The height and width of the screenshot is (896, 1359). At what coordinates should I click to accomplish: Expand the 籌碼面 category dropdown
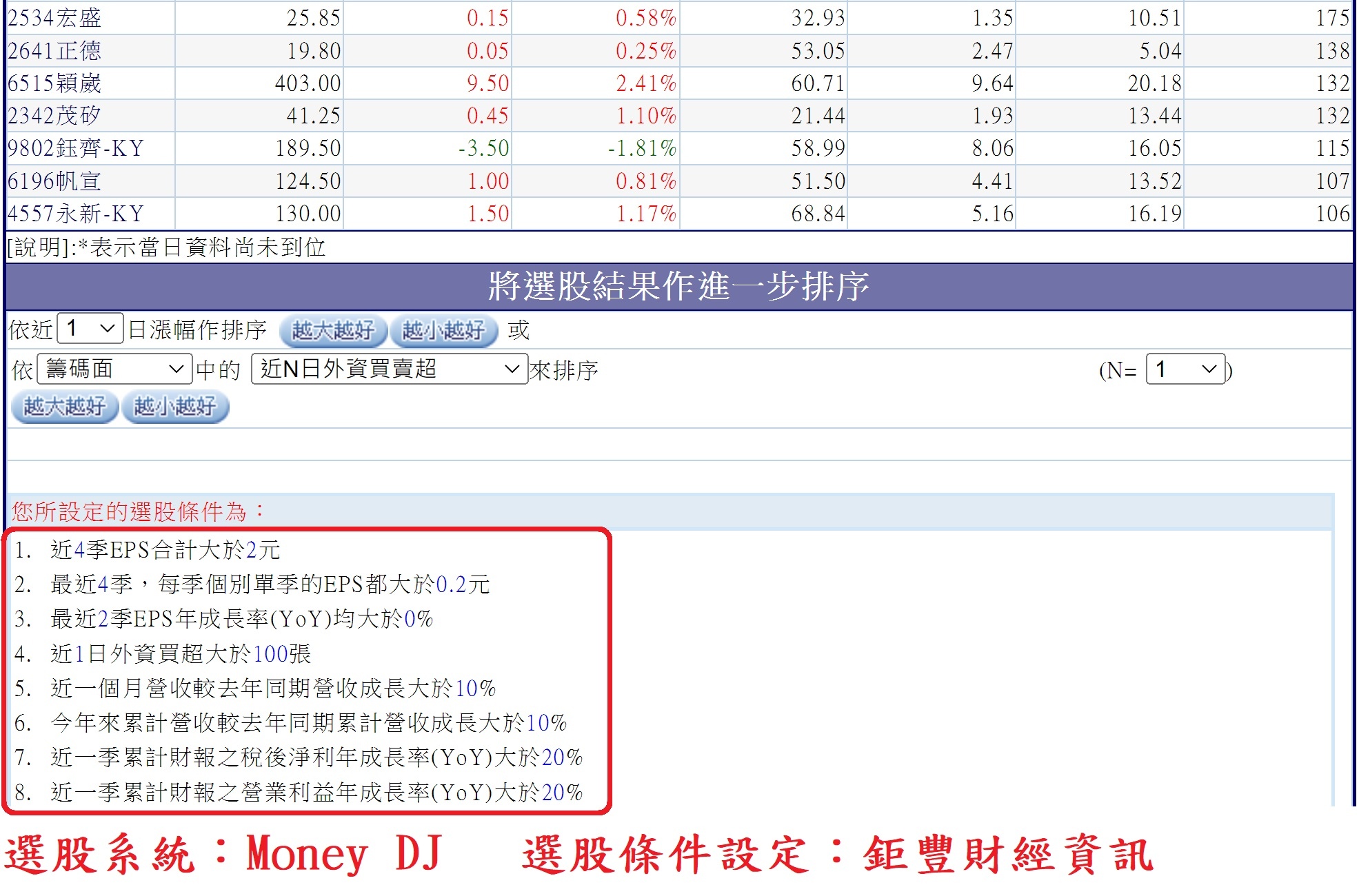click(x=114, y=369)
